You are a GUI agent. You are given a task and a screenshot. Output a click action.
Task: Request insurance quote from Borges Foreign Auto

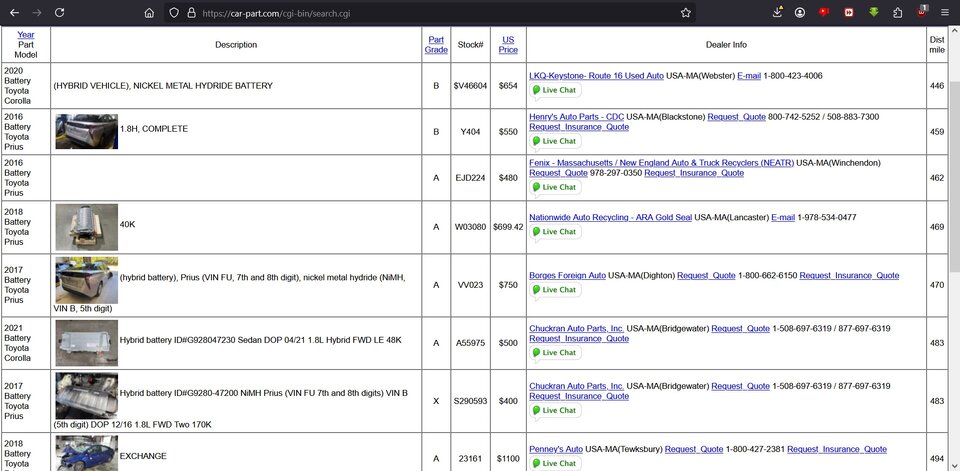(849, 276)
